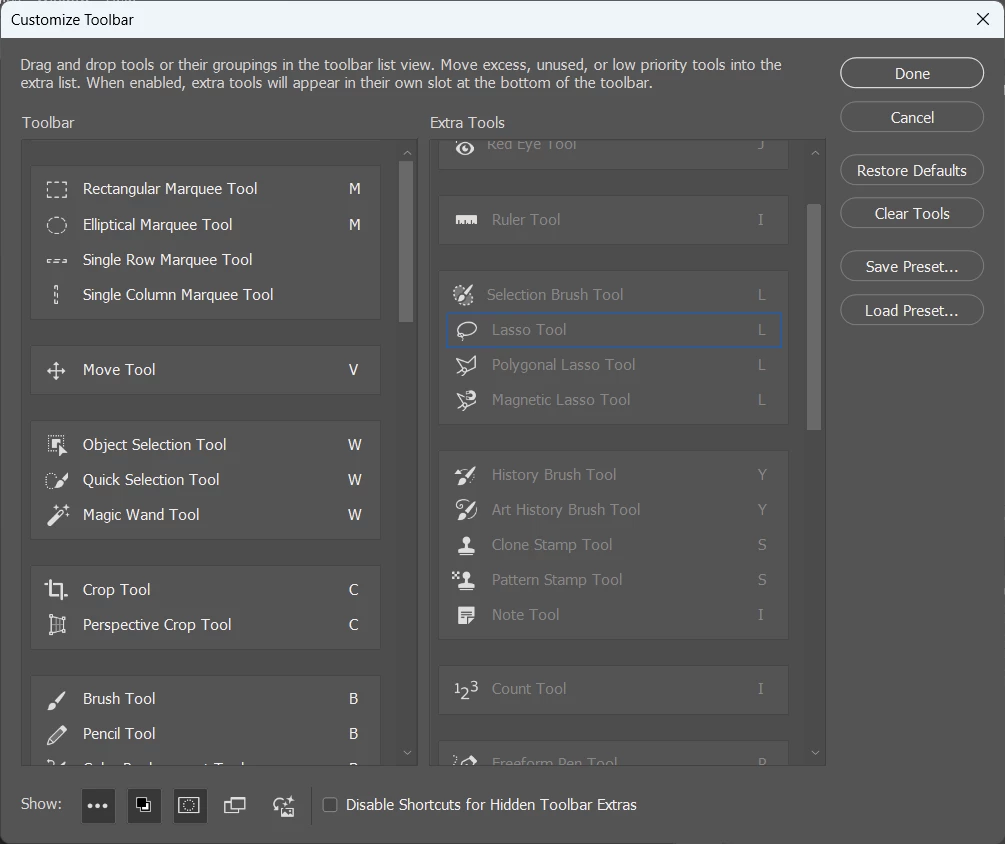Toggle screen mode Show button

[235, 806]
